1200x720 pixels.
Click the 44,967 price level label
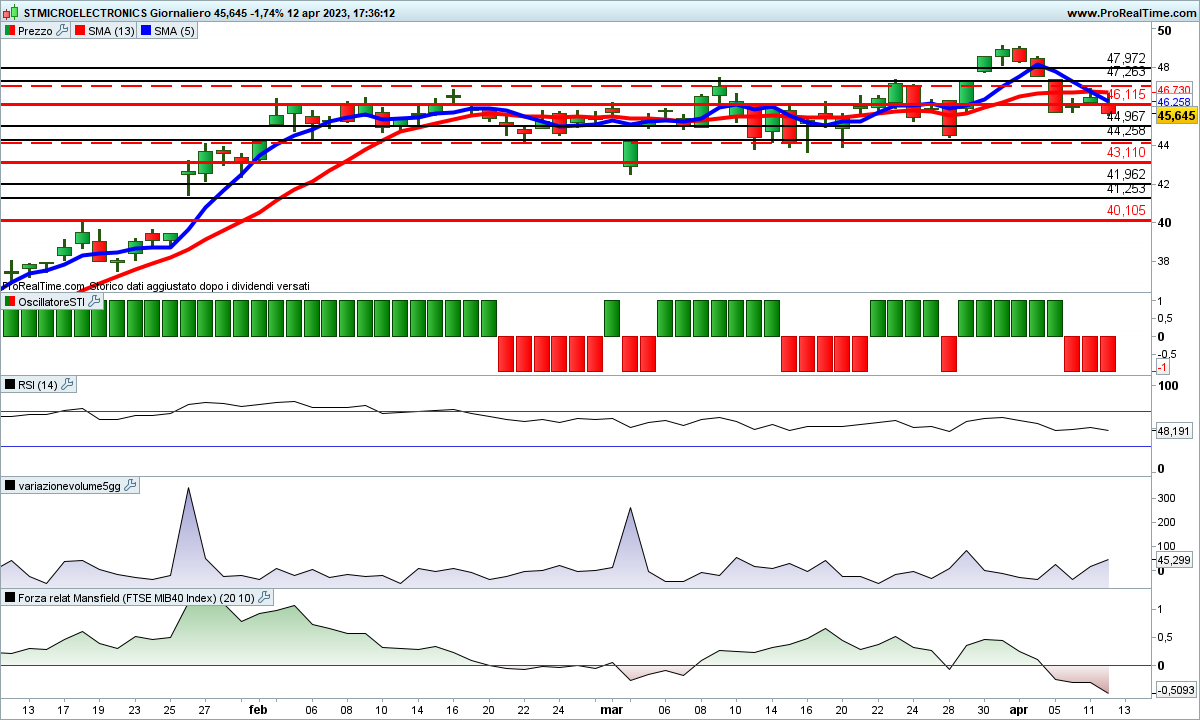[1126, 117]
